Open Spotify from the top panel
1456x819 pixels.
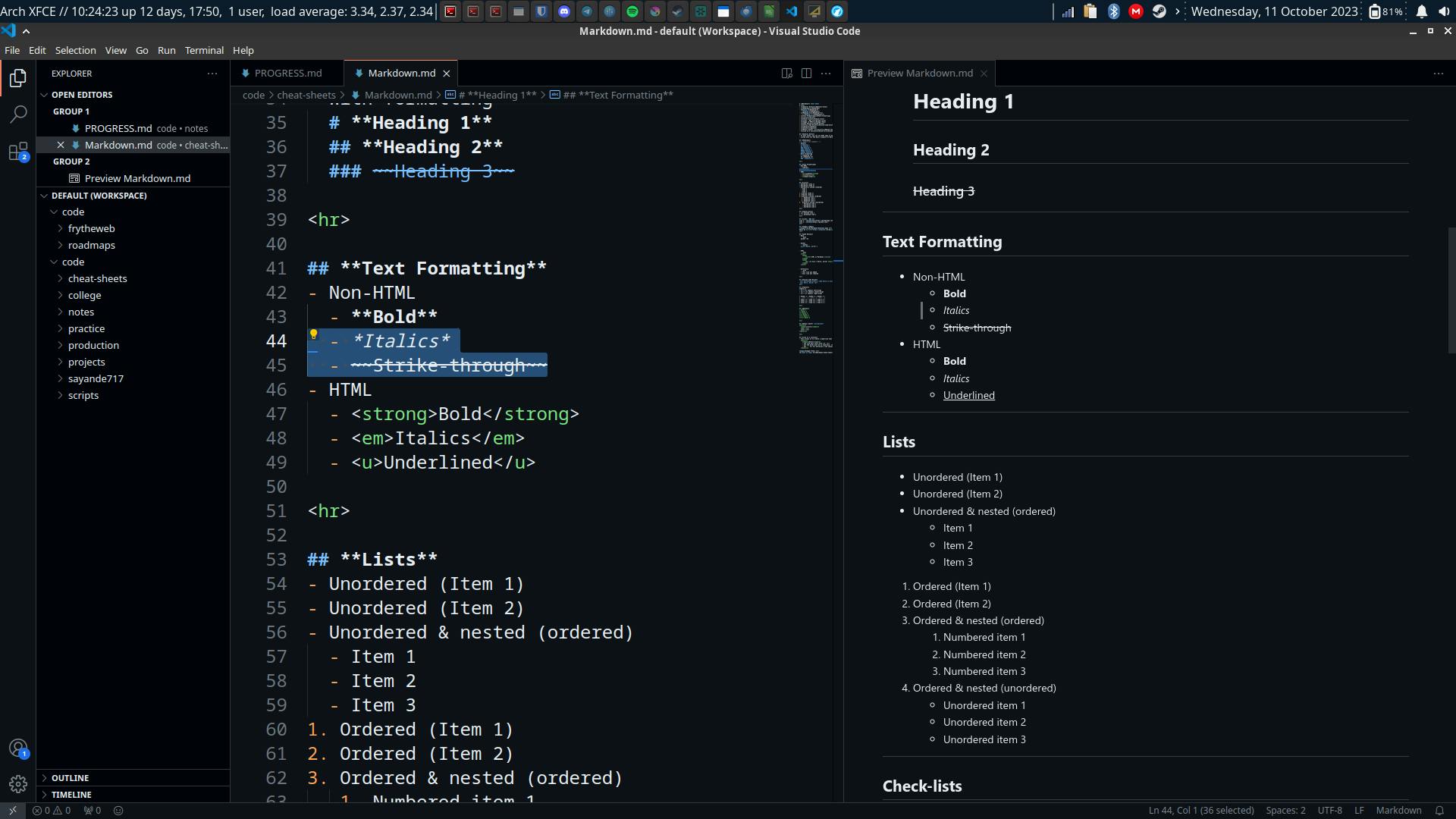(x=632, y=11)
